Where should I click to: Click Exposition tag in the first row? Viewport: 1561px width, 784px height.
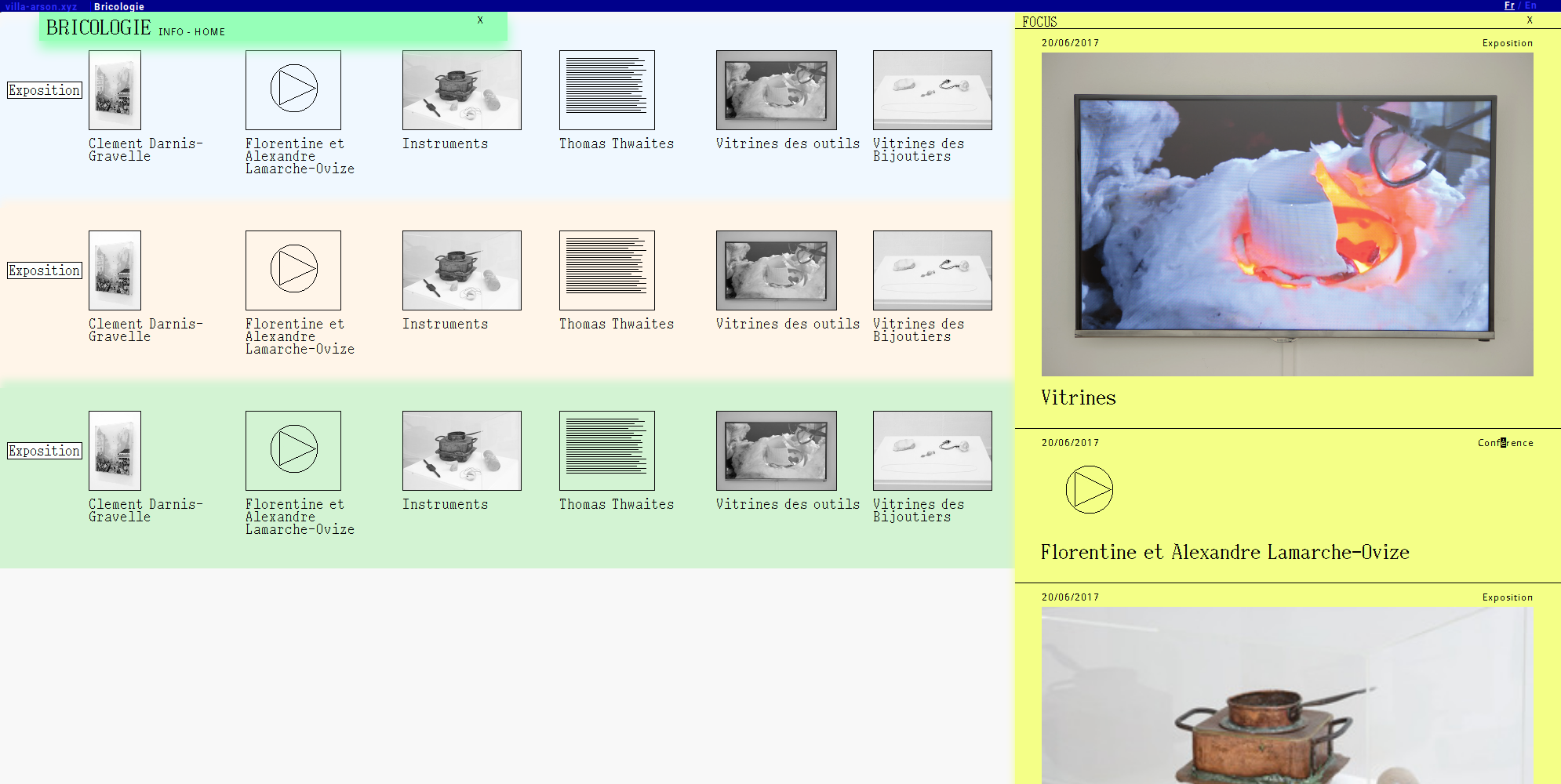(45, 90)
